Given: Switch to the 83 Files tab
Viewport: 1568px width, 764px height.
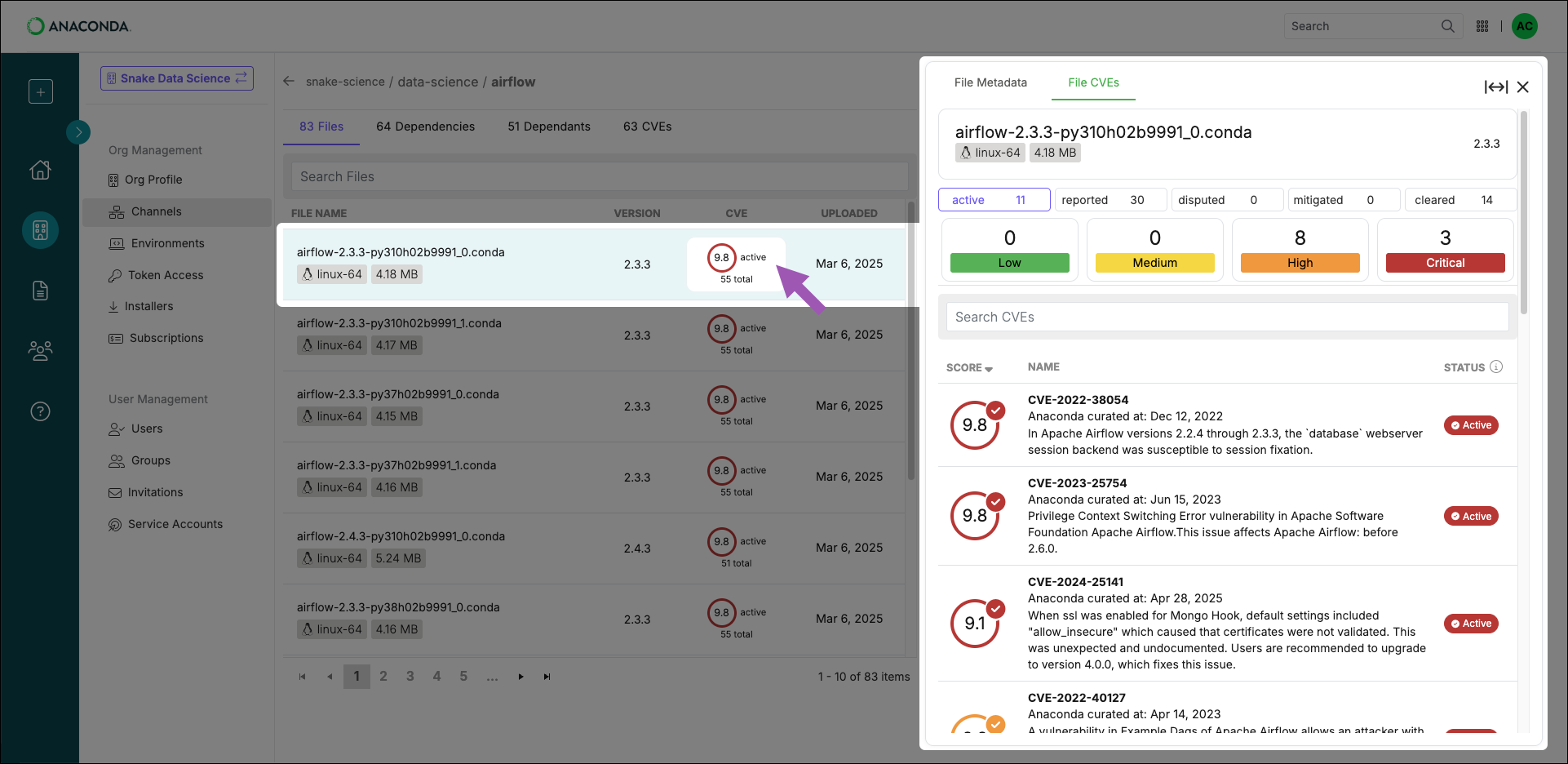Looking at the screenshot, I should coord(321,127).
